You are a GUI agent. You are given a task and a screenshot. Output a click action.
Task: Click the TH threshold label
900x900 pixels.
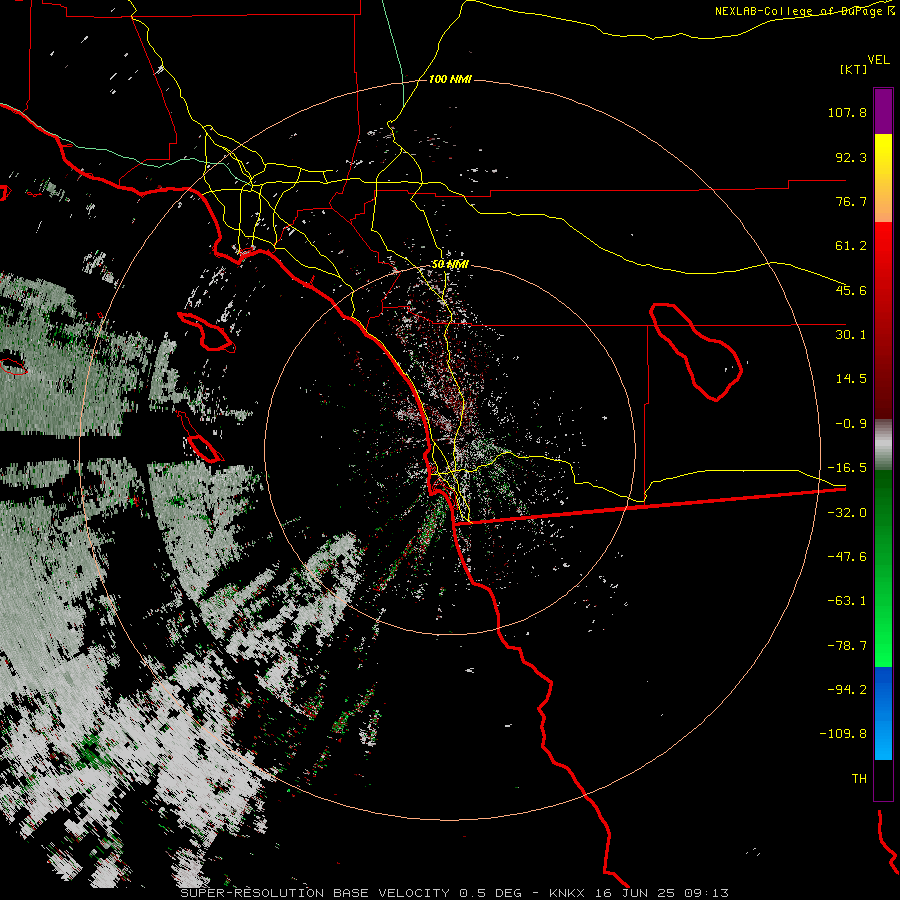859,778
